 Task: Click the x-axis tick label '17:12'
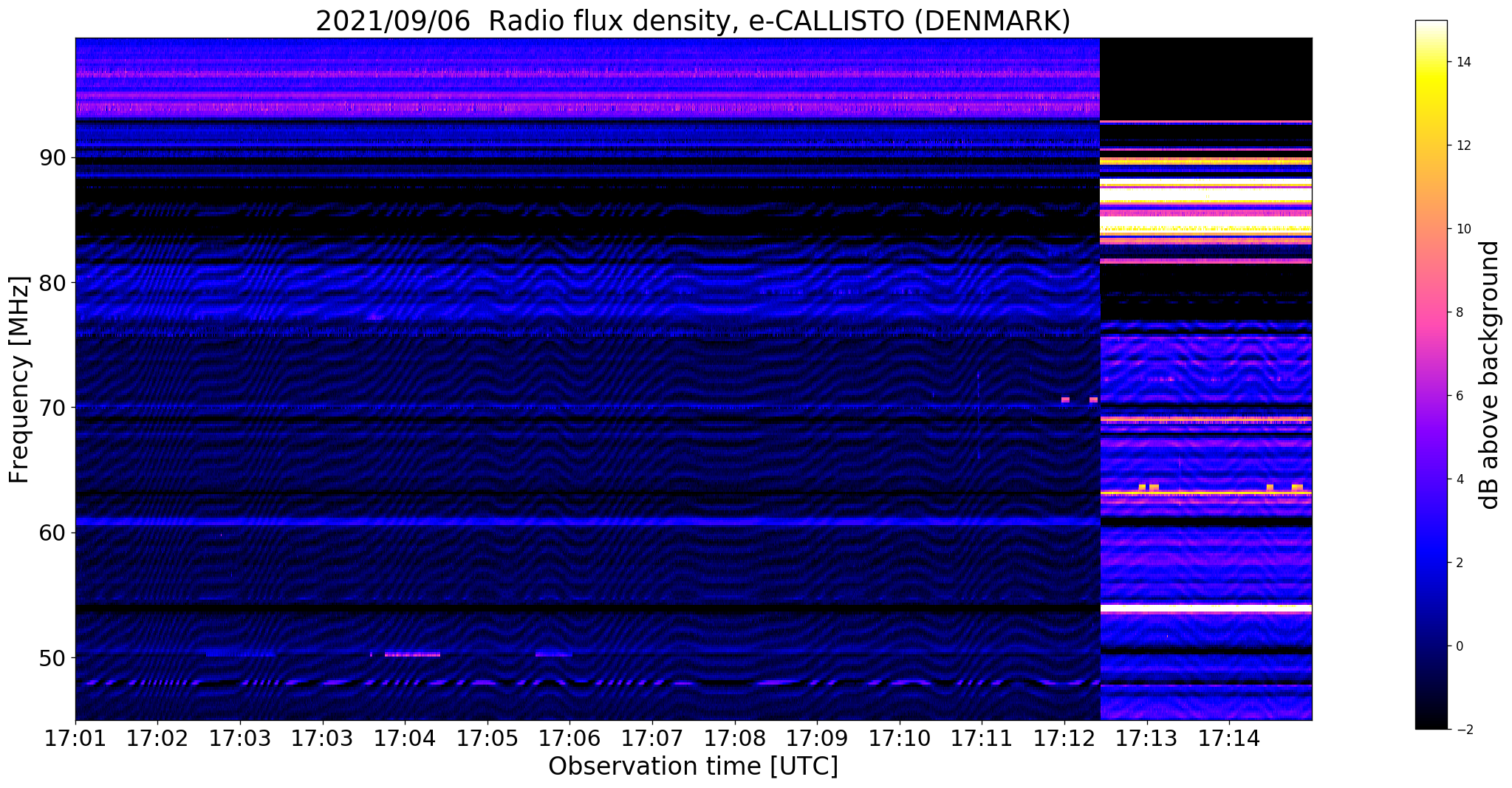click(x=1064, y=739)
